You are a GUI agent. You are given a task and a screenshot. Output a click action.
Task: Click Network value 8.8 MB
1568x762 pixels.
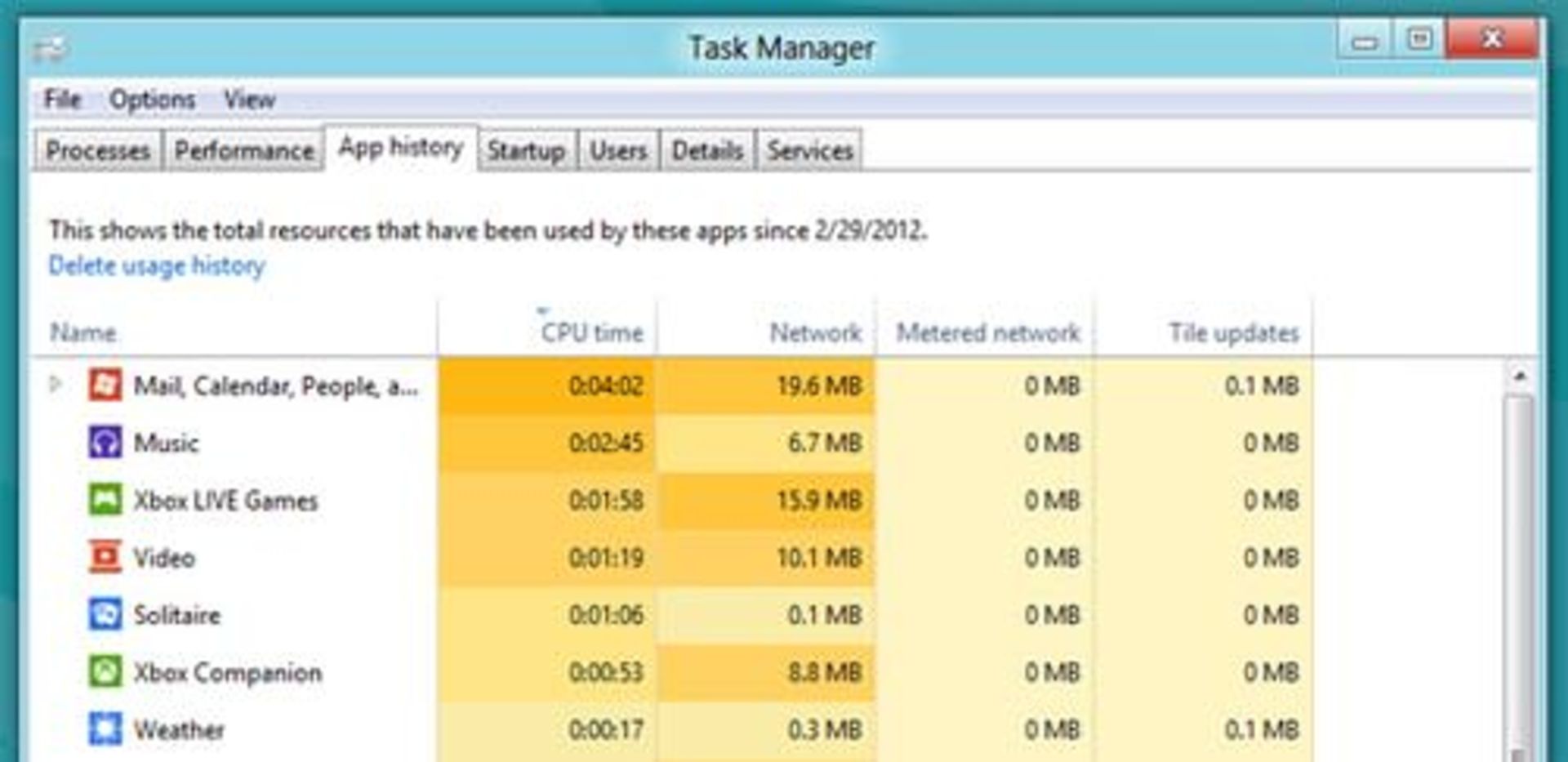click(825, 672)
